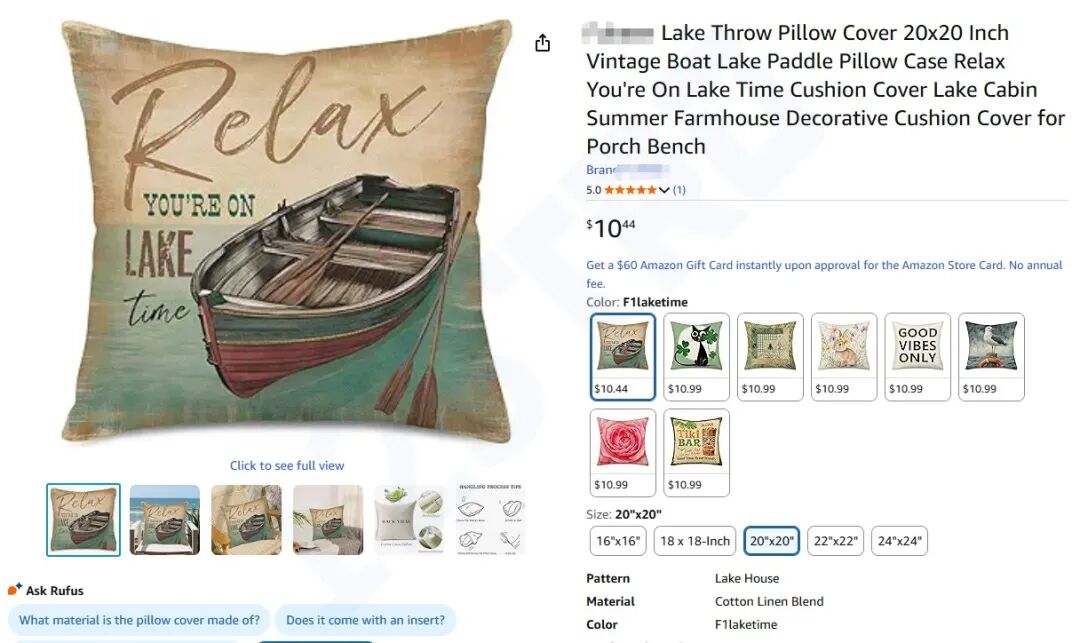Click to see full view link

pyautogui.click(x=287, y=465)
